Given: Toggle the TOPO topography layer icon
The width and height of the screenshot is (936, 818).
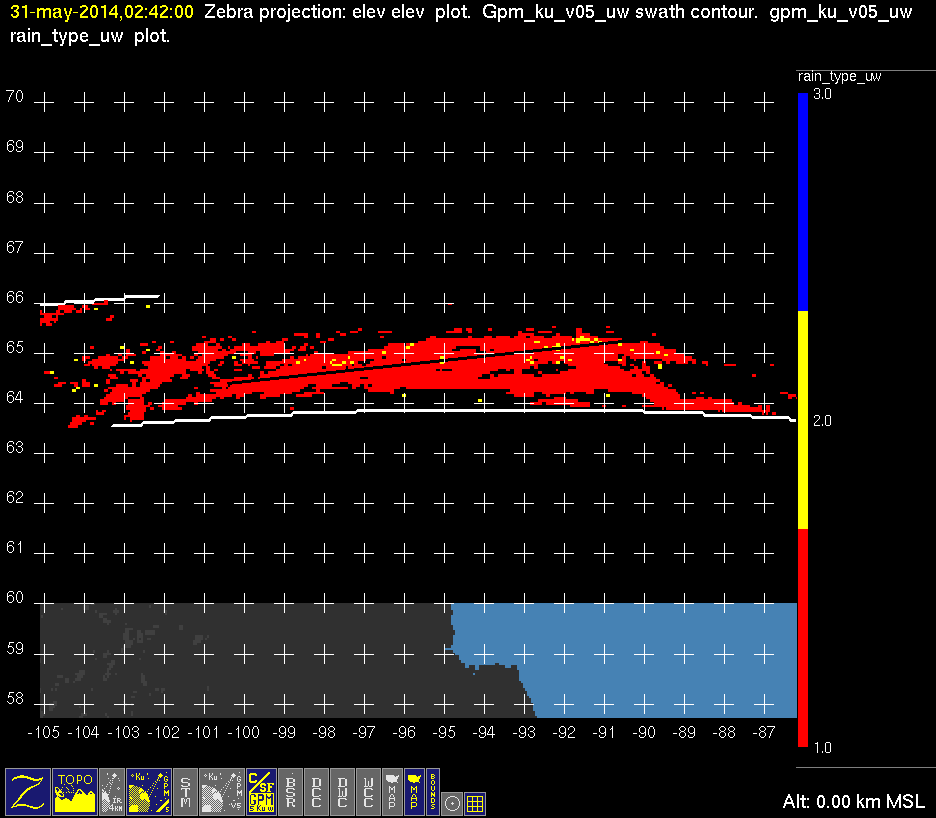Looking at the screenshot, I should (x=76, y=791).
